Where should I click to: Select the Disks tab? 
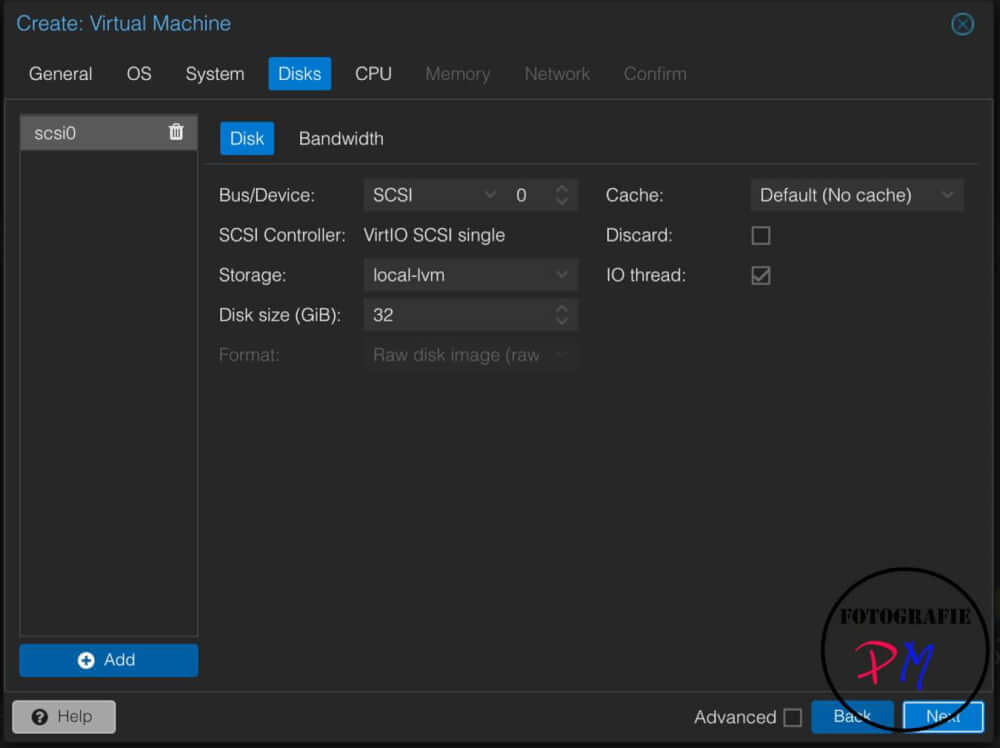pos(300,74)
